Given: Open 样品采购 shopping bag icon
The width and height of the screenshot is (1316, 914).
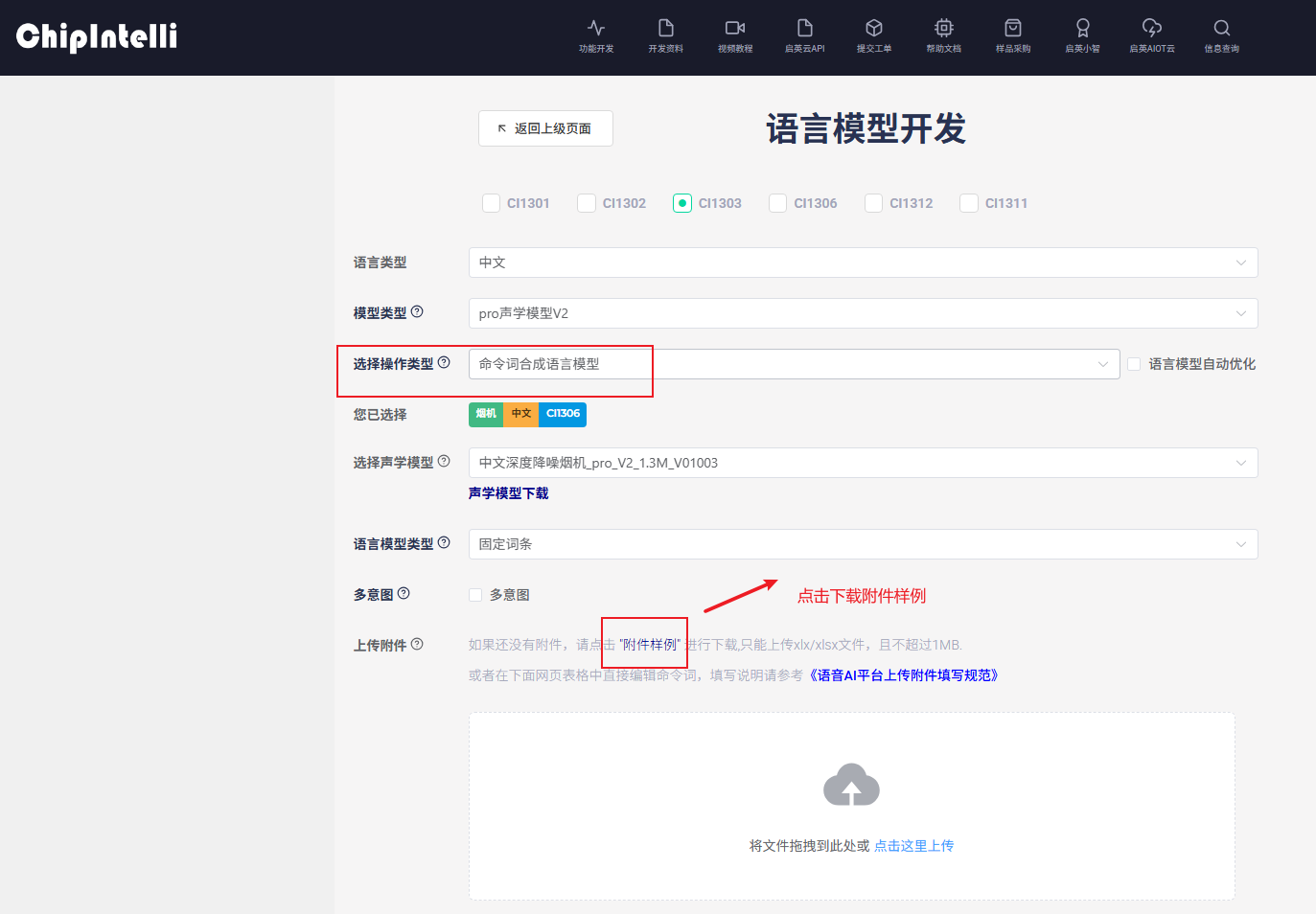Looking at the screenshot, I should [x=1013, y=28].
